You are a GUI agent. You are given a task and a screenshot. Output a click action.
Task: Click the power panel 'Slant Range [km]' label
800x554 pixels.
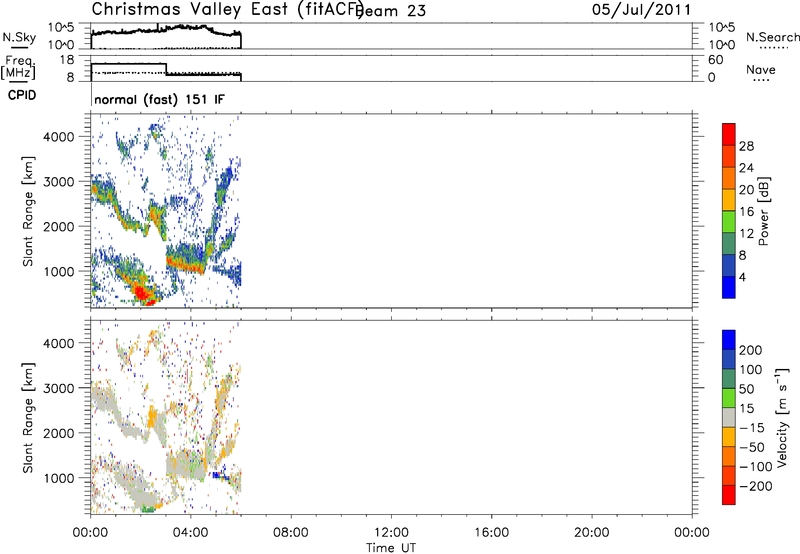click(28, 212)
